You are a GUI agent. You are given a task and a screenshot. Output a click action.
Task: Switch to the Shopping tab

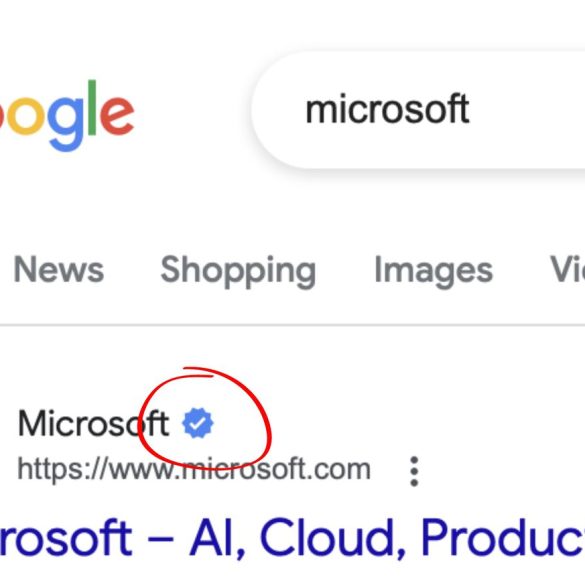(238, 271)
